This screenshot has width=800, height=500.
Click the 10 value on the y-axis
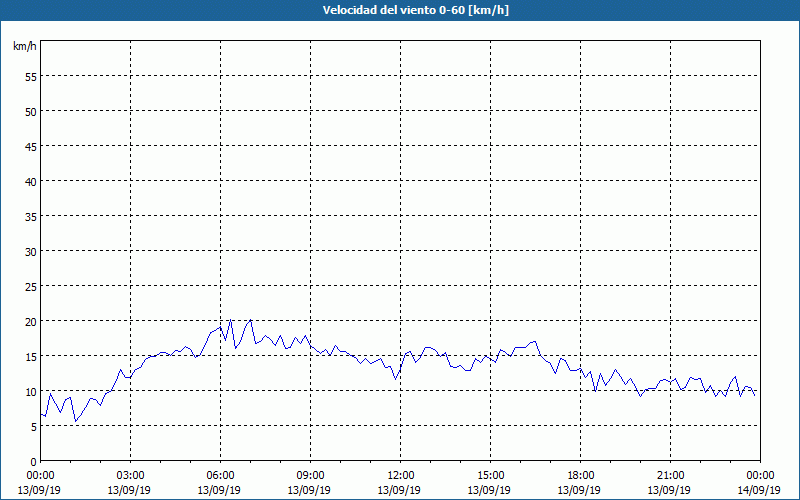[x=31, y=392]
